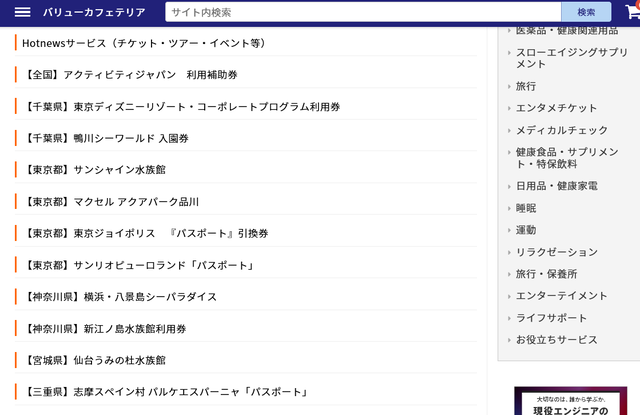Select 旅行・保養所 sidebar category

point(547,274)
